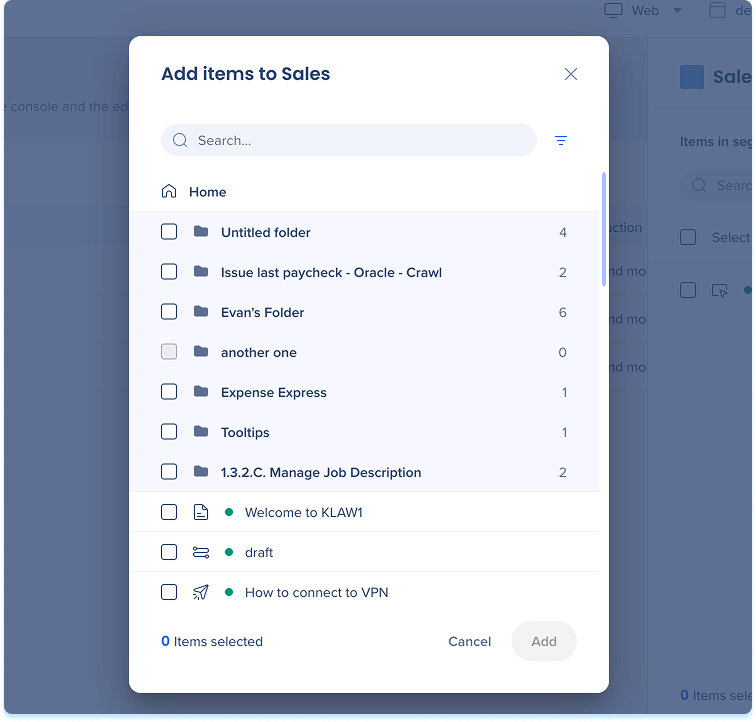Close the Add items to Sales dialog
Image resolution: width=756 pixels, height=722 pixels.
(x=571, y=74)
